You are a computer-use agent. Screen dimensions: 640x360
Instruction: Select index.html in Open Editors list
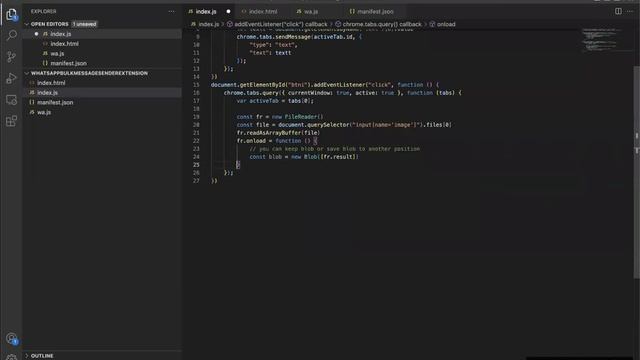pos(102,44)
